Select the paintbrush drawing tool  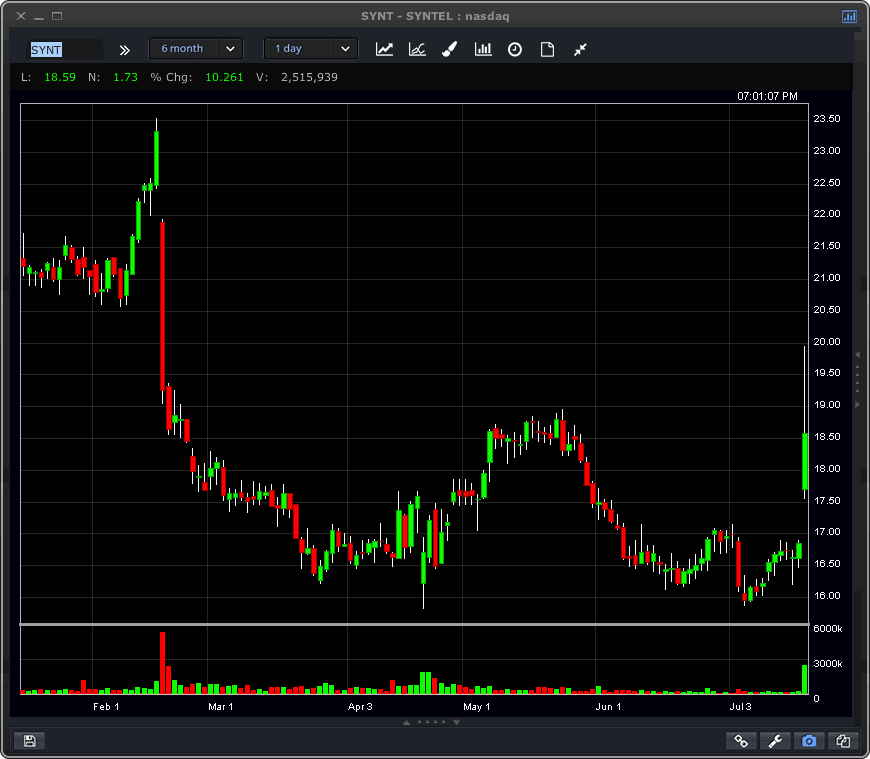tap(449, 49)
